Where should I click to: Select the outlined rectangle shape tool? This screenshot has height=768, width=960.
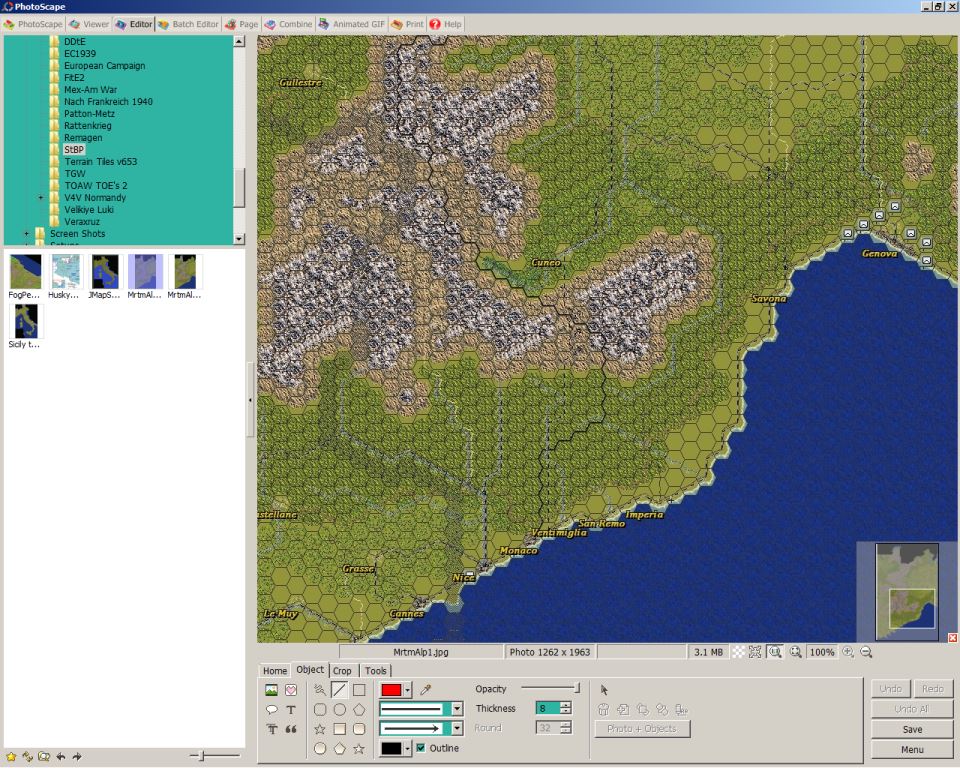[x=359, y=690]
